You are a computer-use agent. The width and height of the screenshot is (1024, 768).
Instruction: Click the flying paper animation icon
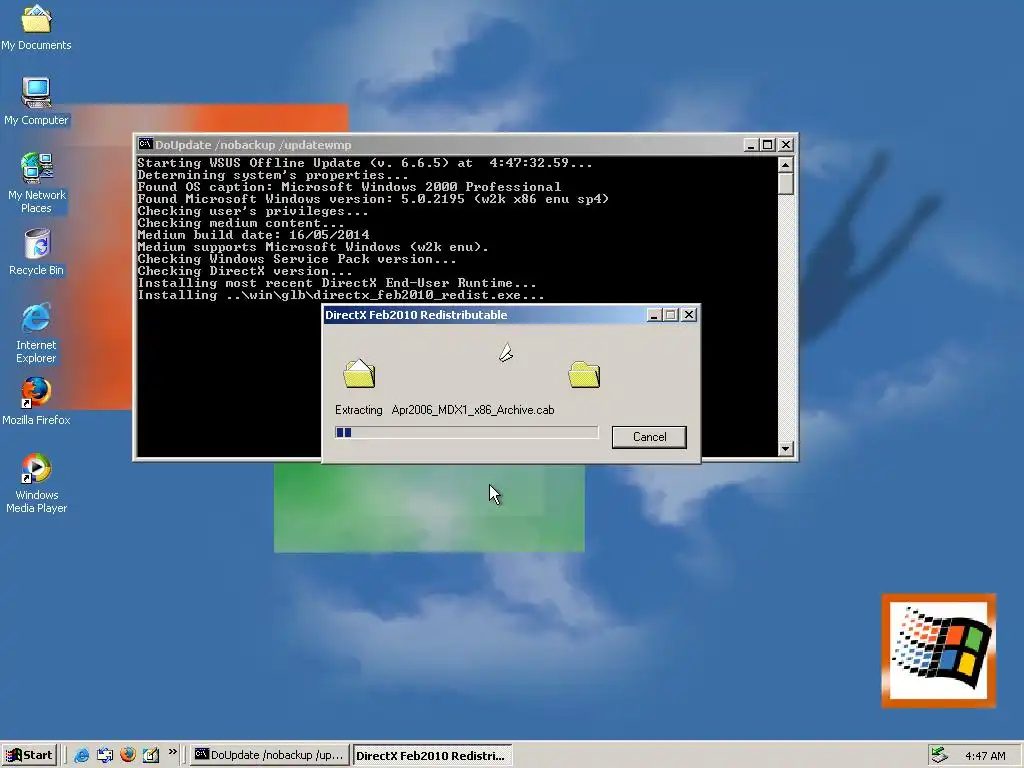click(506, 353)
